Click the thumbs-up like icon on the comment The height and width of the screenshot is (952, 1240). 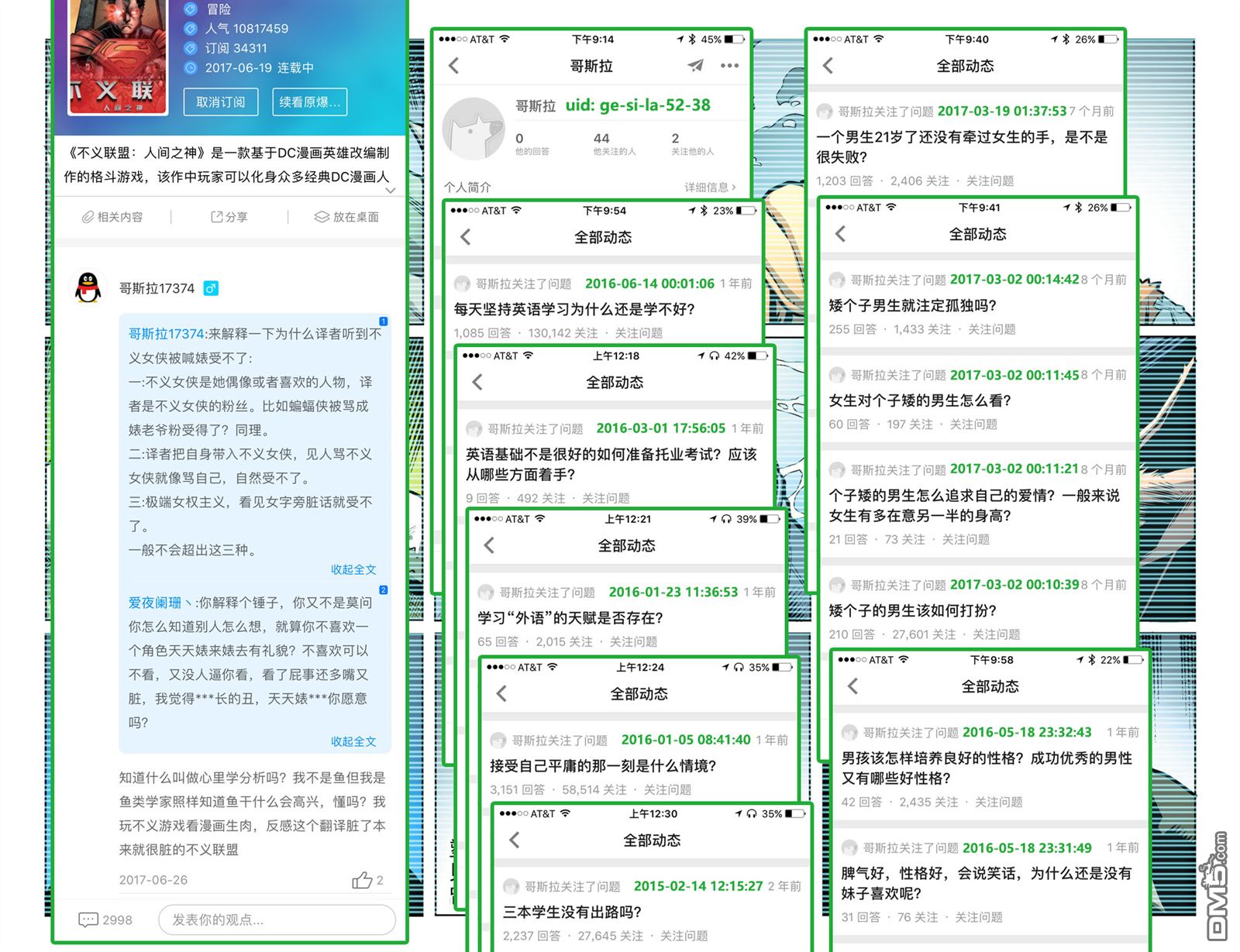click(x=362, y=880)
